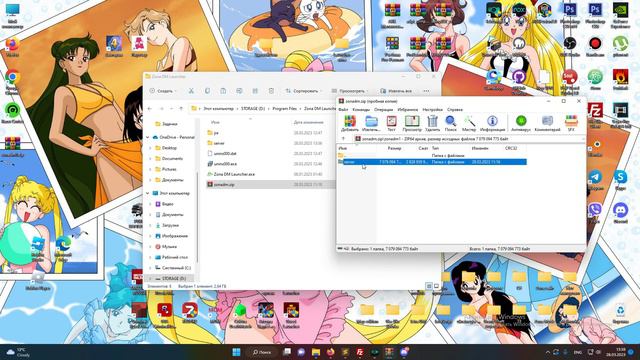Open the WinRAR address path dropdown
Image resolution: width=640 pixels, height=360 pixels.
pyautogui.click(x=582, y=139)
